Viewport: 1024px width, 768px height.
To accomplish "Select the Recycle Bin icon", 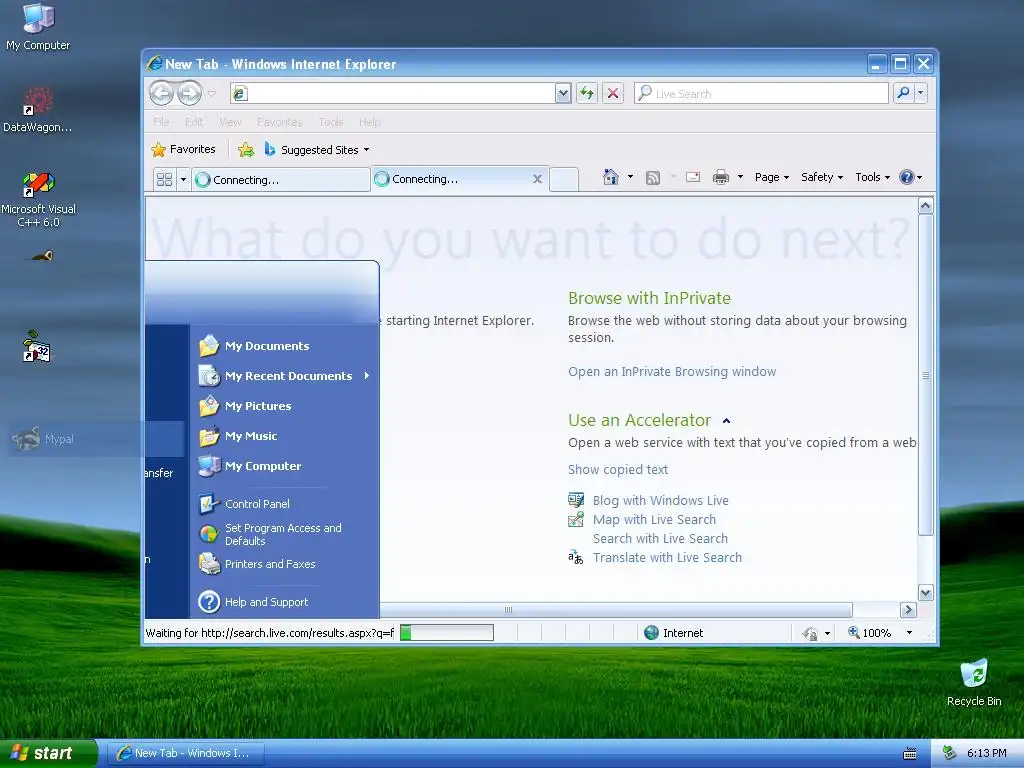I will pos(974,682).
